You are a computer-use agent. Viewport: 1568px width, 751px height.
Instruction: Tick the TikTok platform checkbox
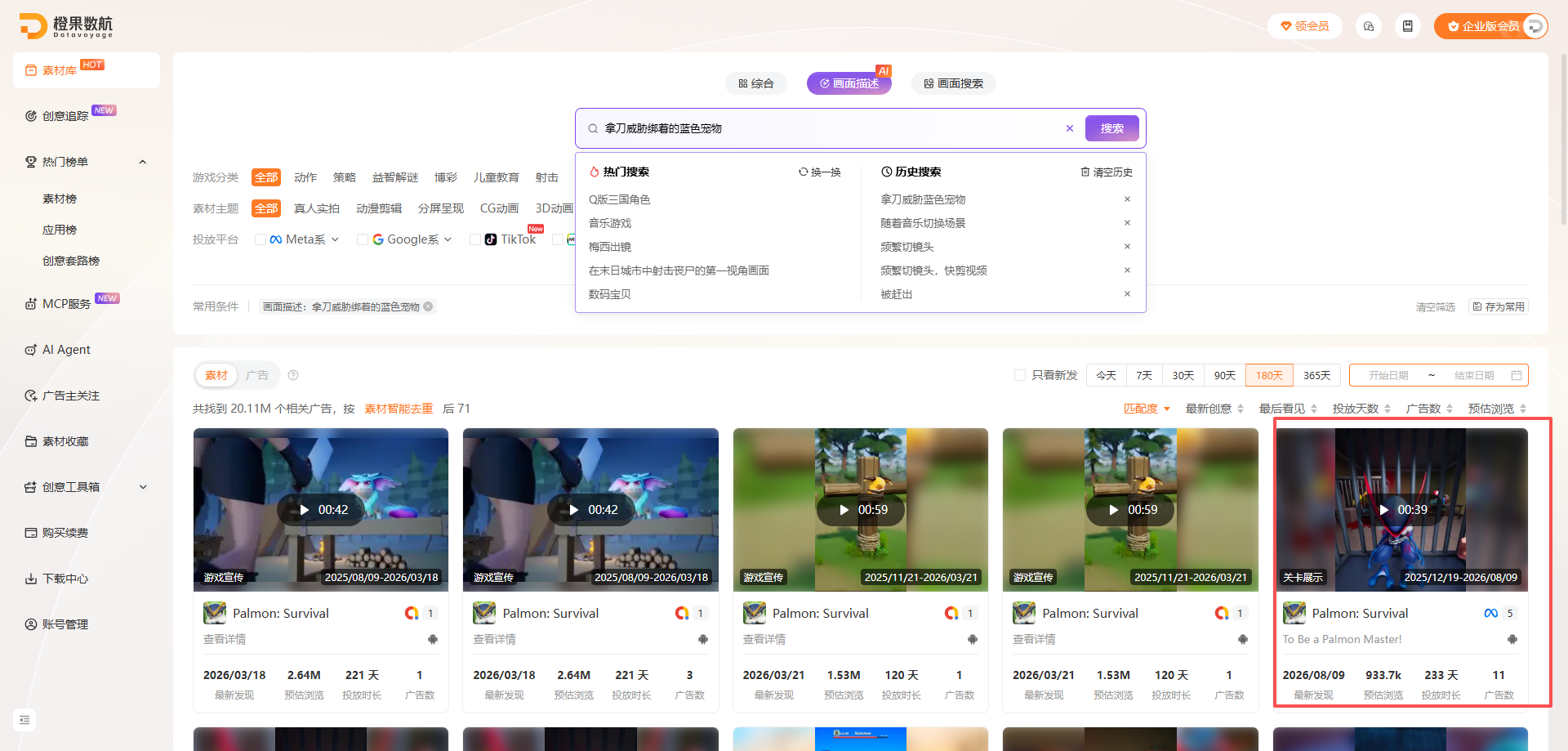pyautogui.click(x=475, y=239)
